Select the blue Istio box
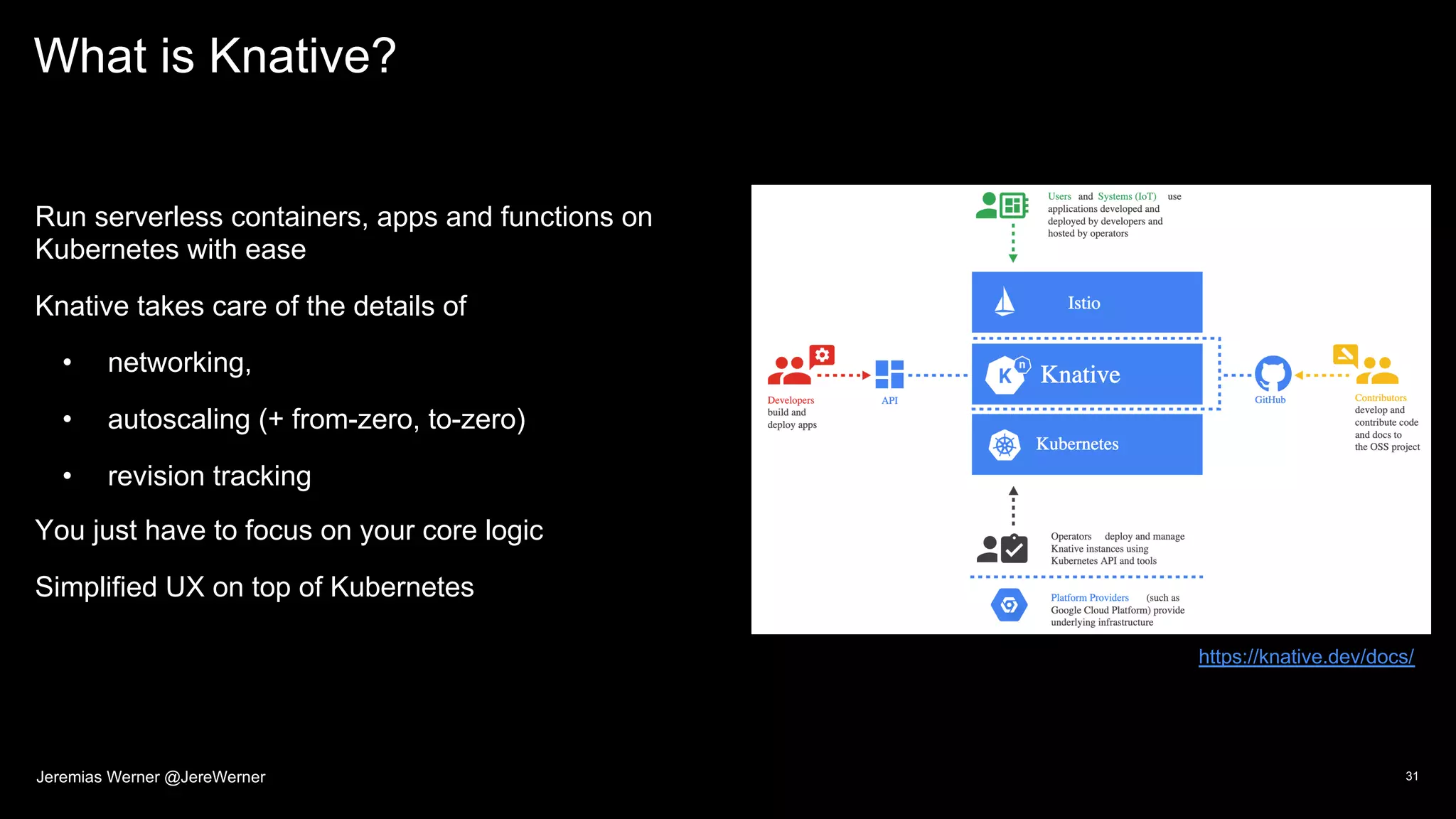 [x=1087, y=302]
